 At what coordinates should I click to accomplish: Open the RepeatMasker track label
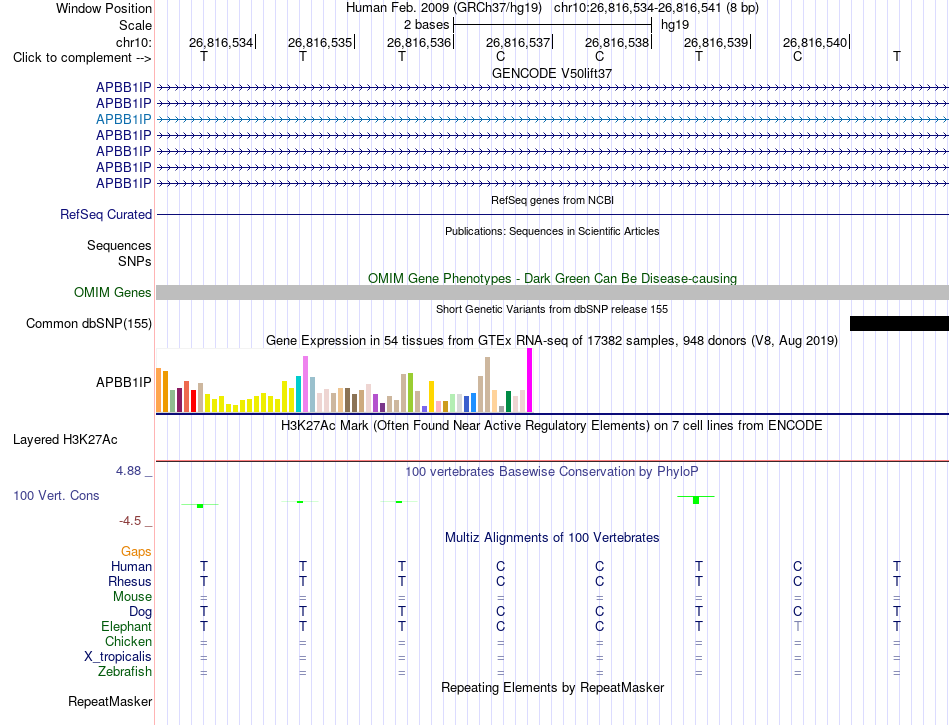pyautogui.click(x=110, y=701)
